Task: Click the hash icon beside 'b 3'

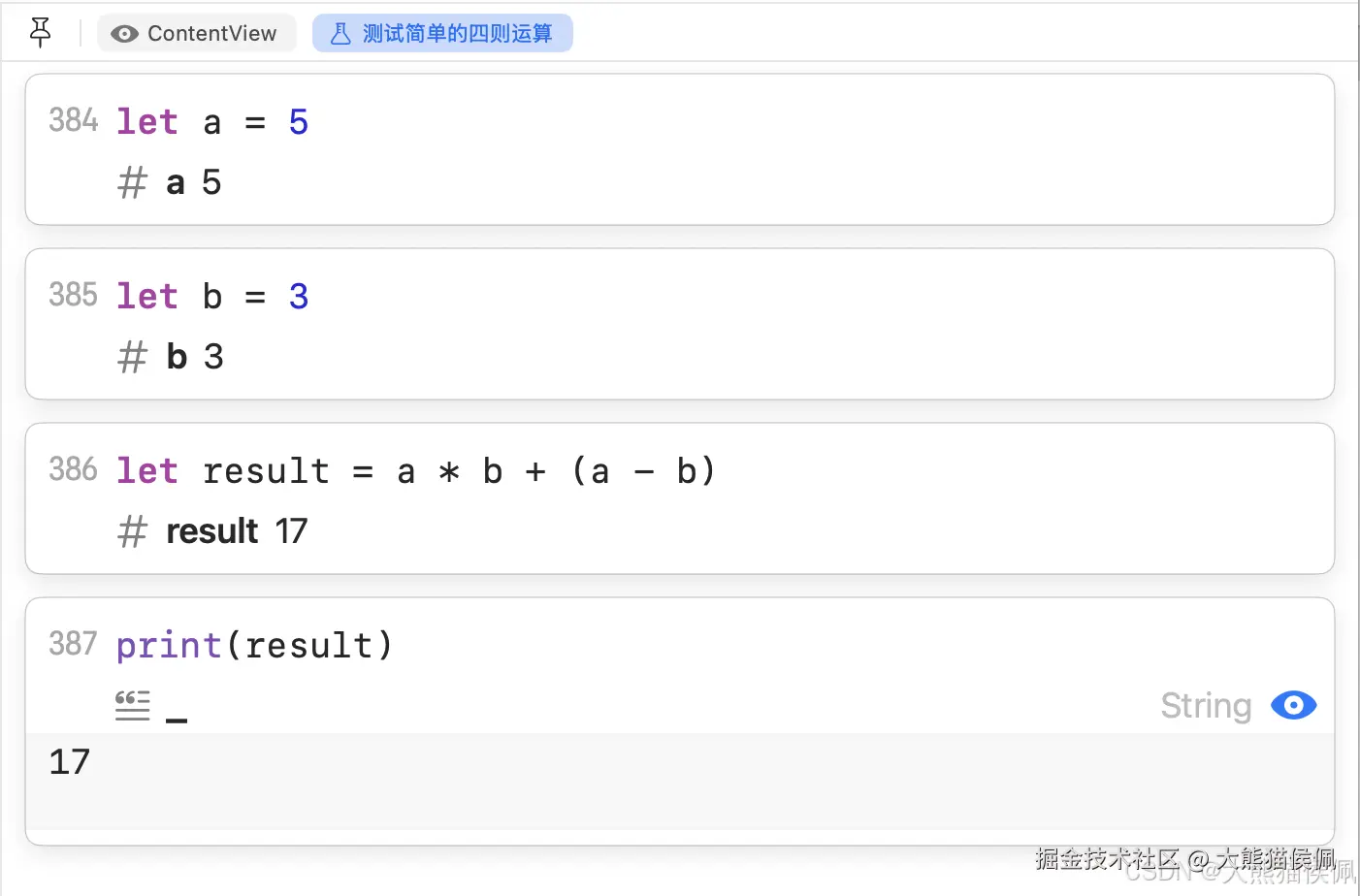Action: coord(132,357)
